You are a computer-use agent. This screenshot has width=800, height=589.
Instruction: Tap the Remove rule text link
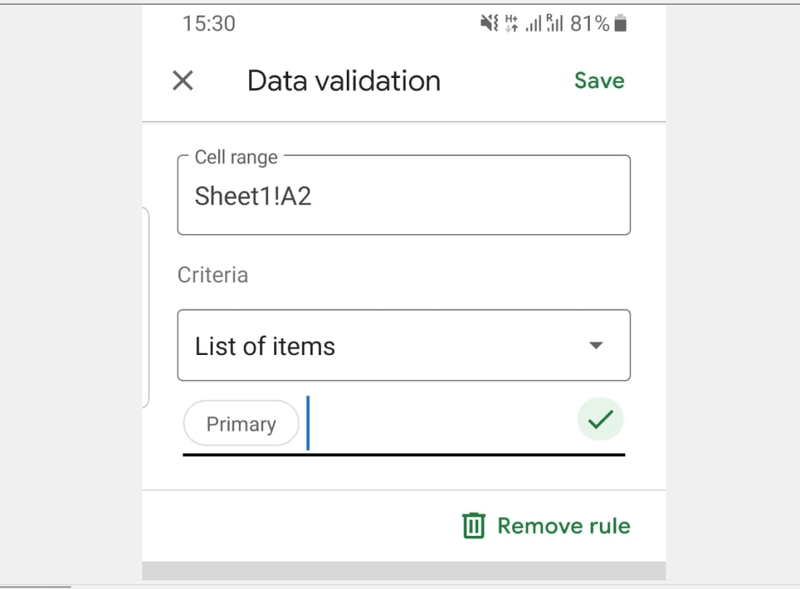pyautogui.click(x=564, y=526)
